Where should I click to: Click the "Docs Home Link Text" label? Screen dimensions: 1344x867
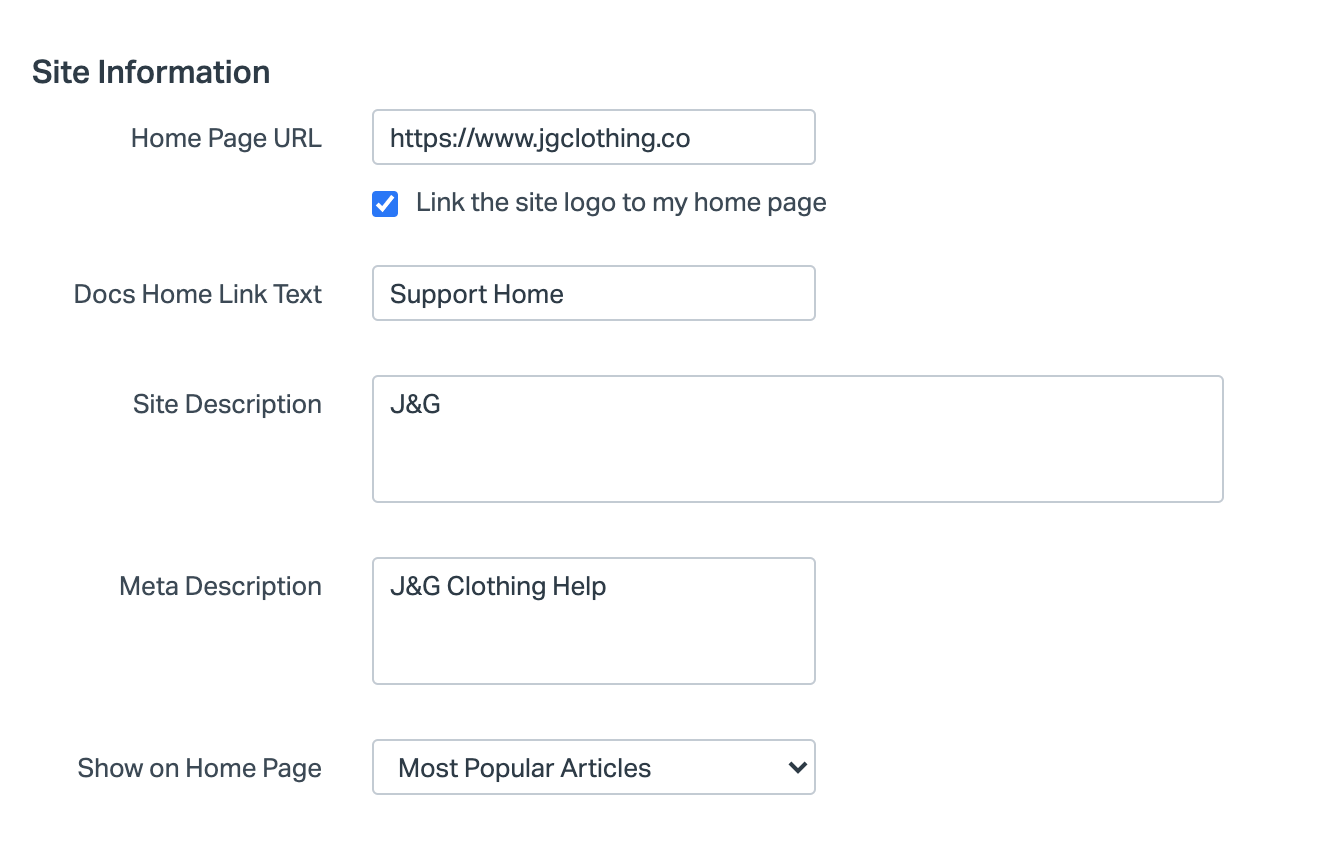[198, 294]
